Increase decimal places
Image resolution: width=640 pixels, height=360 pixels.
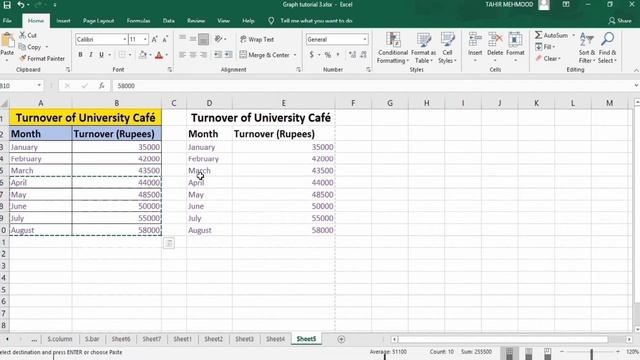point(352,55)
